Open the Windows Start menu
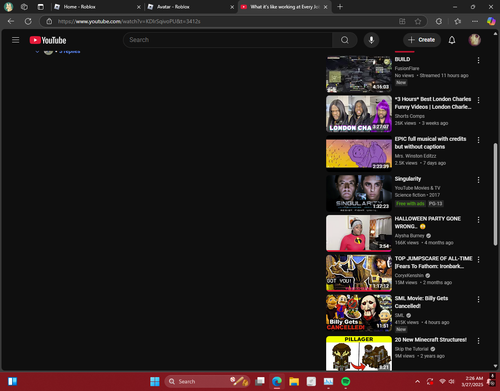Image resolution: width=500 pixels, height=391 pixels. 155,381
